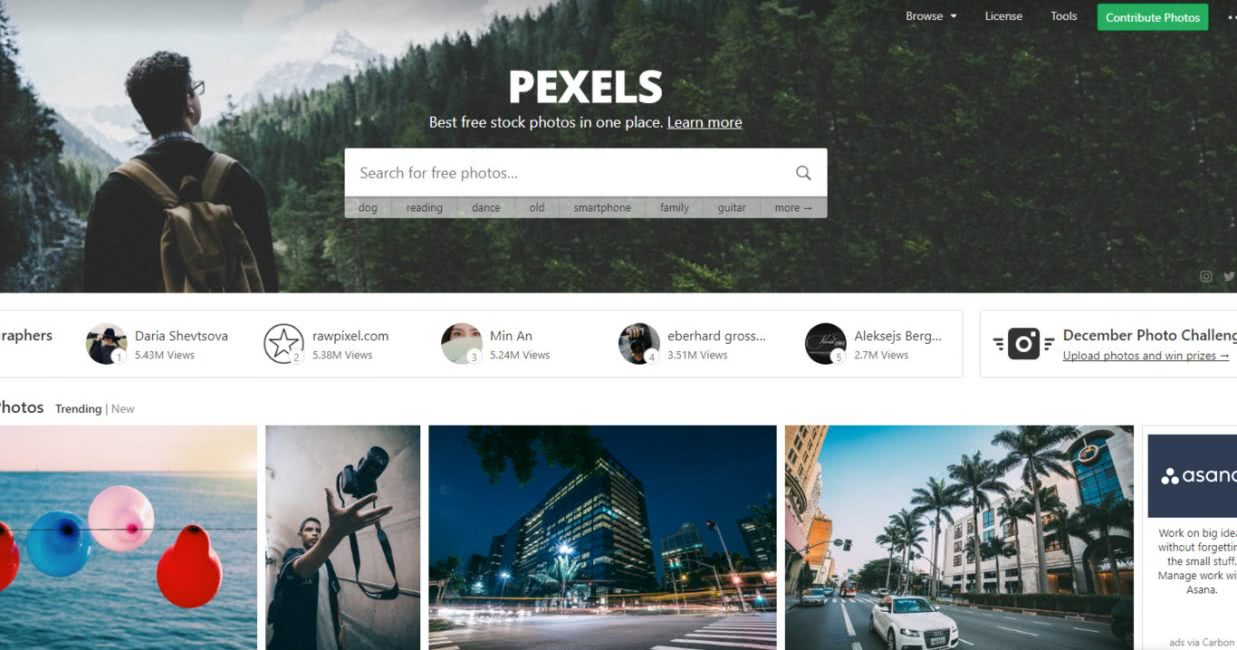
Task: Click the Contribute Photos button
Action: 1152,17
